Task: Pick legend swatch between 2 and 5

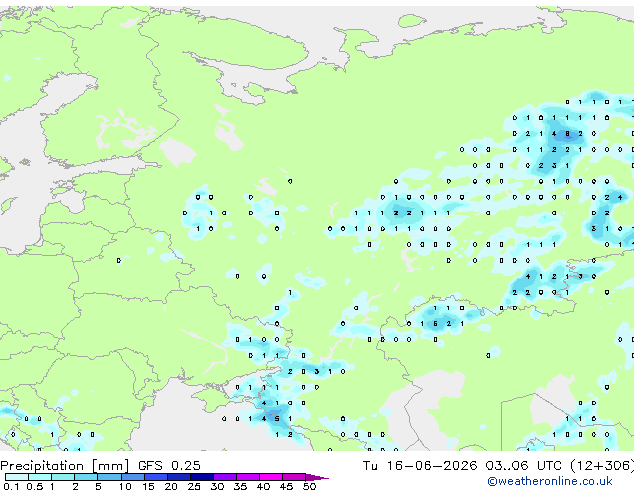Action: 86,477
